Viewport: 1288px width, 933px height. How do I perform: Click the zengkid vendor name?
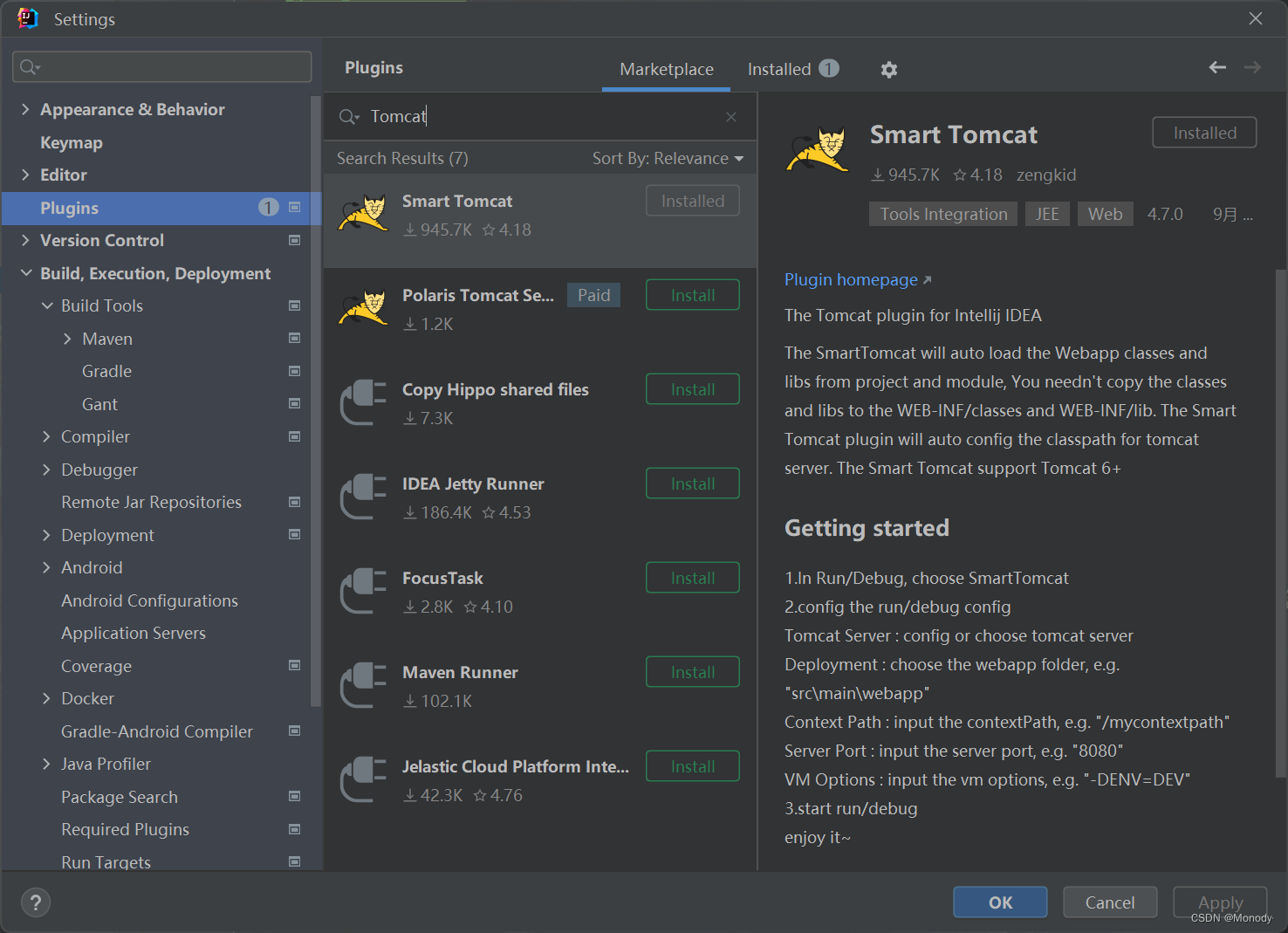(1046, 175)
